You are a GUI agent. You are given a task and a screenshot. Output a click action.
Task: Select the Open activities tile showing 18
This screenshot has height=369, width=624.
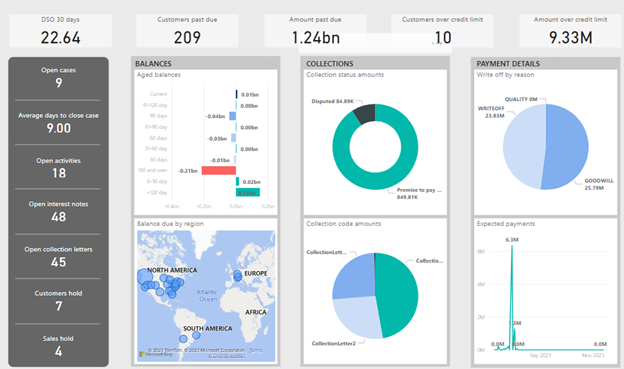click(x=58, y=167)
